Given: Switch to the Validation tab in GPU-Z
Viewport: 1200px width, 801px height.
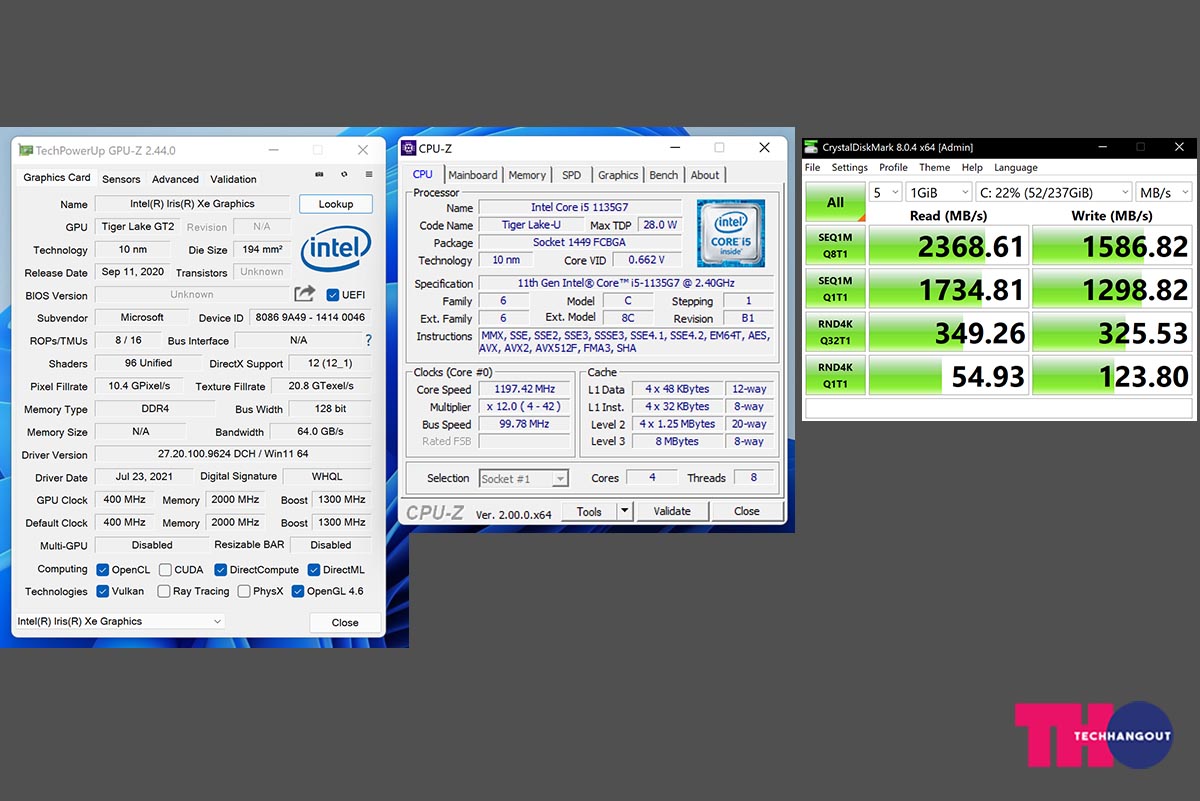Looking at the screenshot, I should tap(233, 179).
